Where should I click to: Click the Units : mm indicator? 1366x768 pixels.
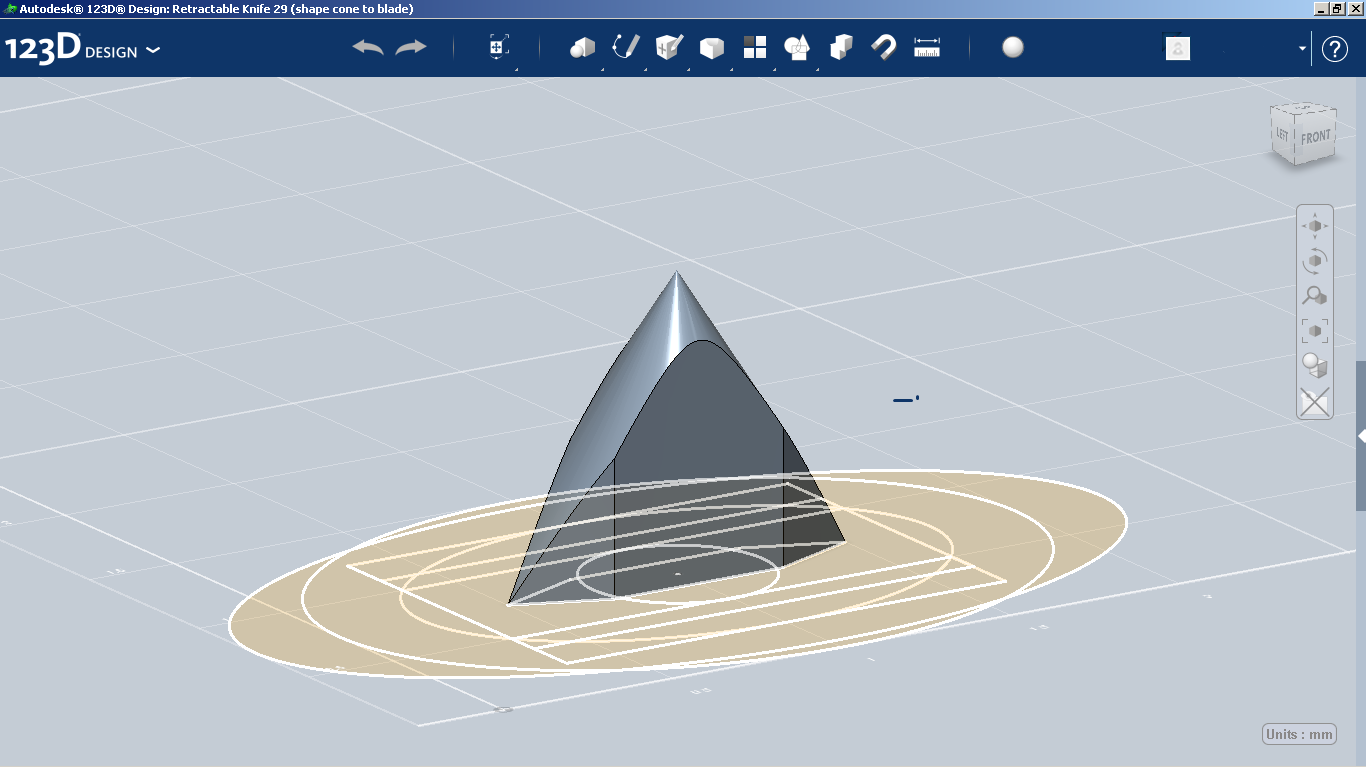pyautogui.click(x=1298, y=733)
